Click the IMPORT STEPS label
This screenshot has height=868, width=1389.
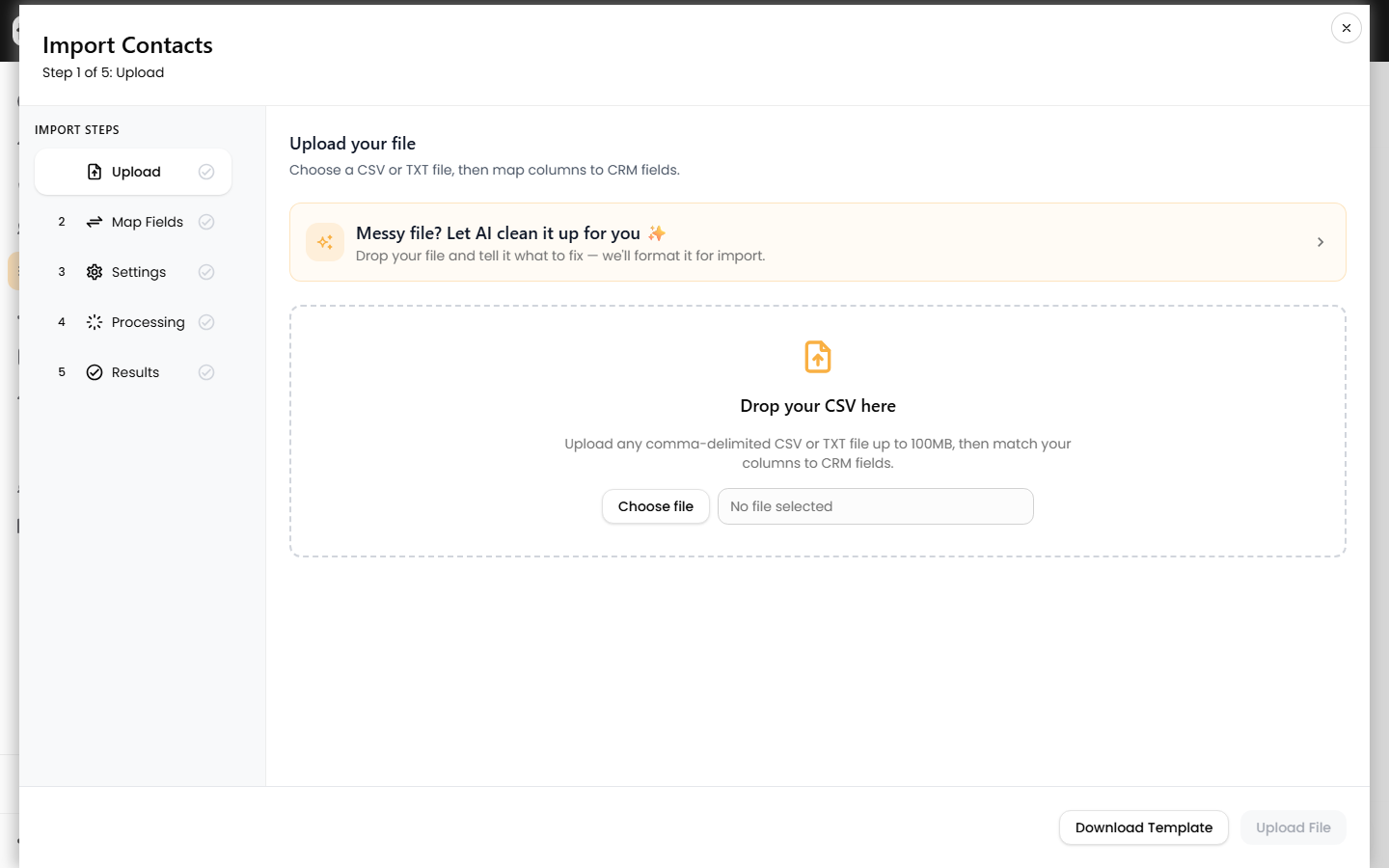click(x=77, y=130)
